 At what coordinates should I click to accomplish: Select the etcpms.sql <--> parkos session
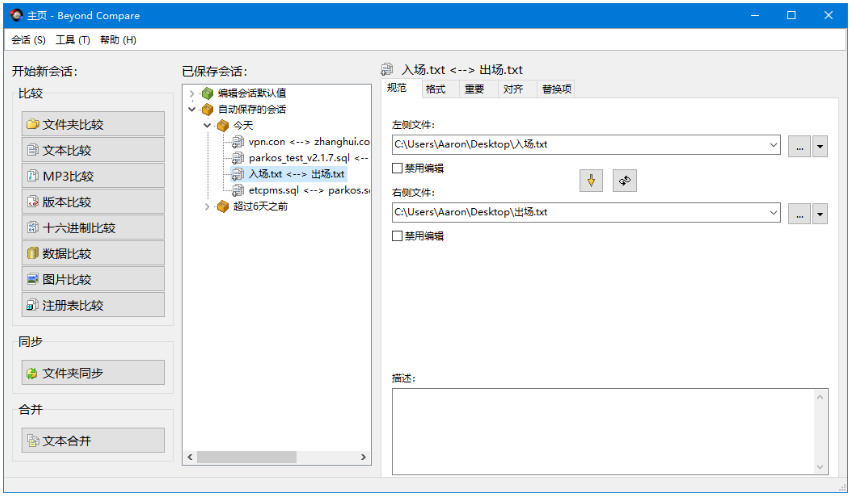coord(309,190)
